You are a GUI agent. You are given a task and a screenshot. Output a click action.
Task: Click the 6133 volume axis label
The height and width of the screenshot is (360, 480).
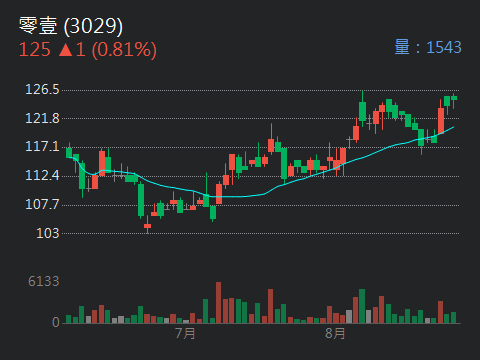pyautogui.click(x=44, y=281)
